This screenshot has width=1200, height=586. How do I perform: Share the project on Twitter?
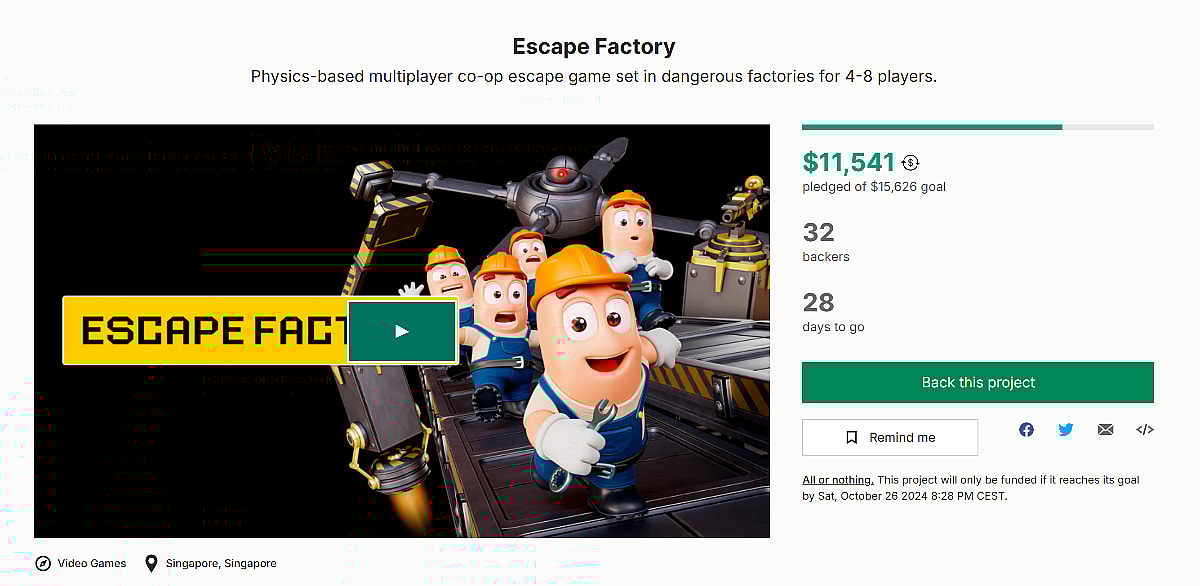1065,430
